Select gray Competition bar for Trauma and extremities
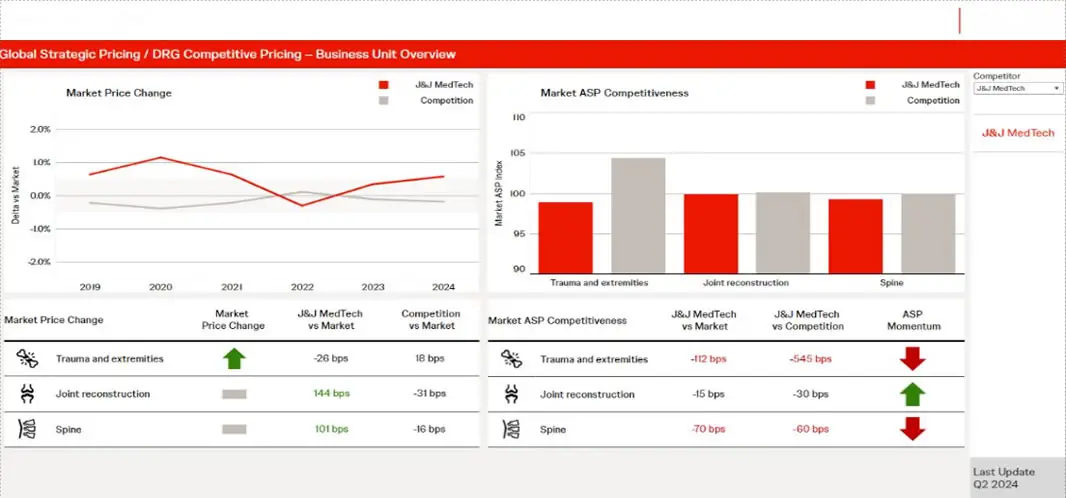 click(x=638, y=215)
